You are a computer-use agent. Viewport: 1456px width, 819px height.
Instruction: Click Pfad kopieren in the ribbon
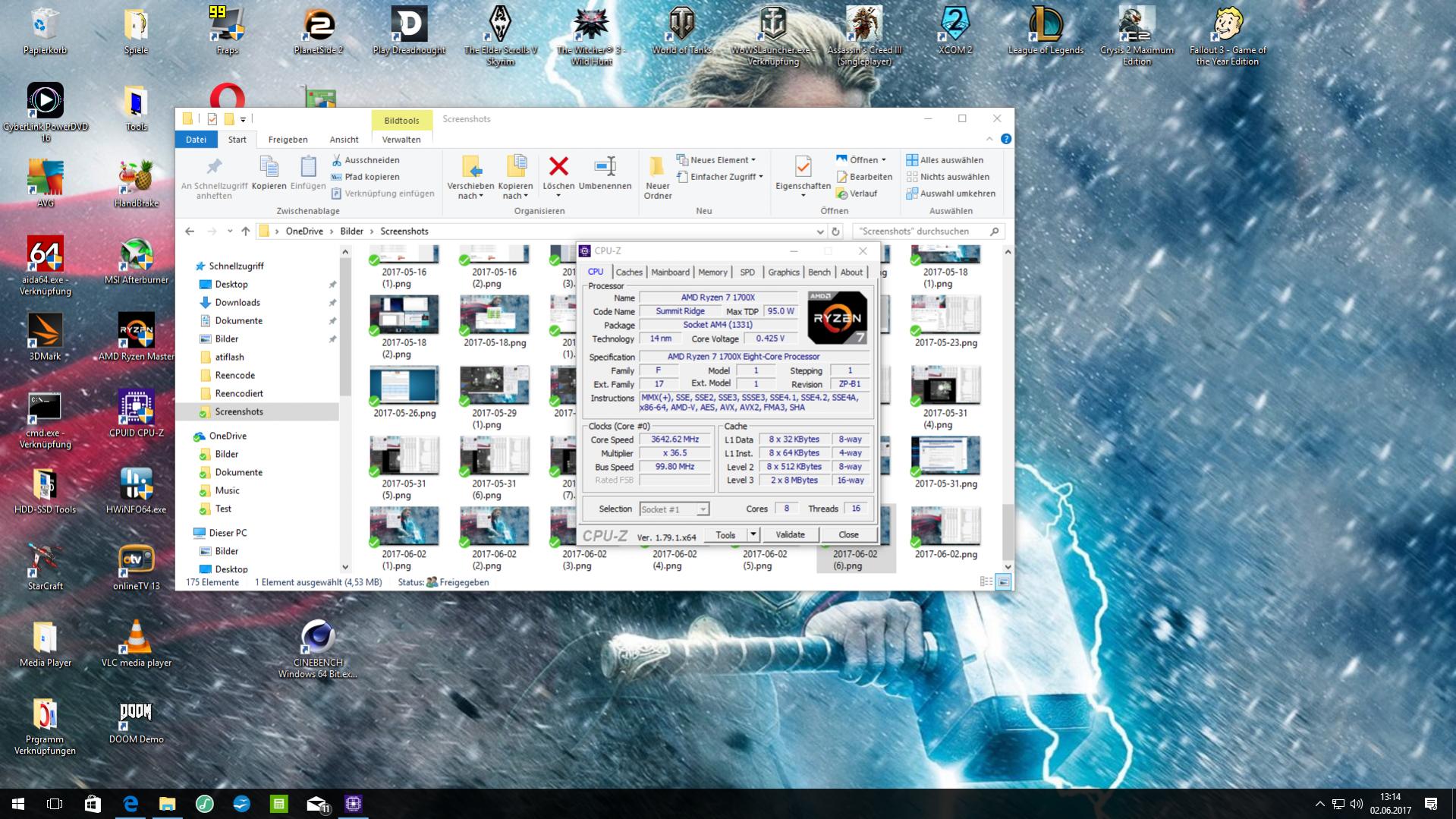[365, 177]
